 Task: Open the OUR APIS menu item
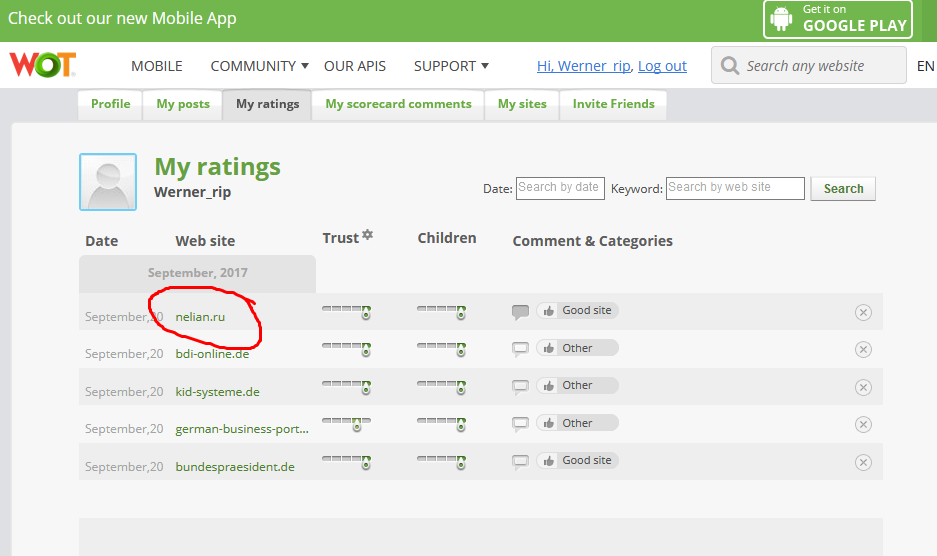355,66
